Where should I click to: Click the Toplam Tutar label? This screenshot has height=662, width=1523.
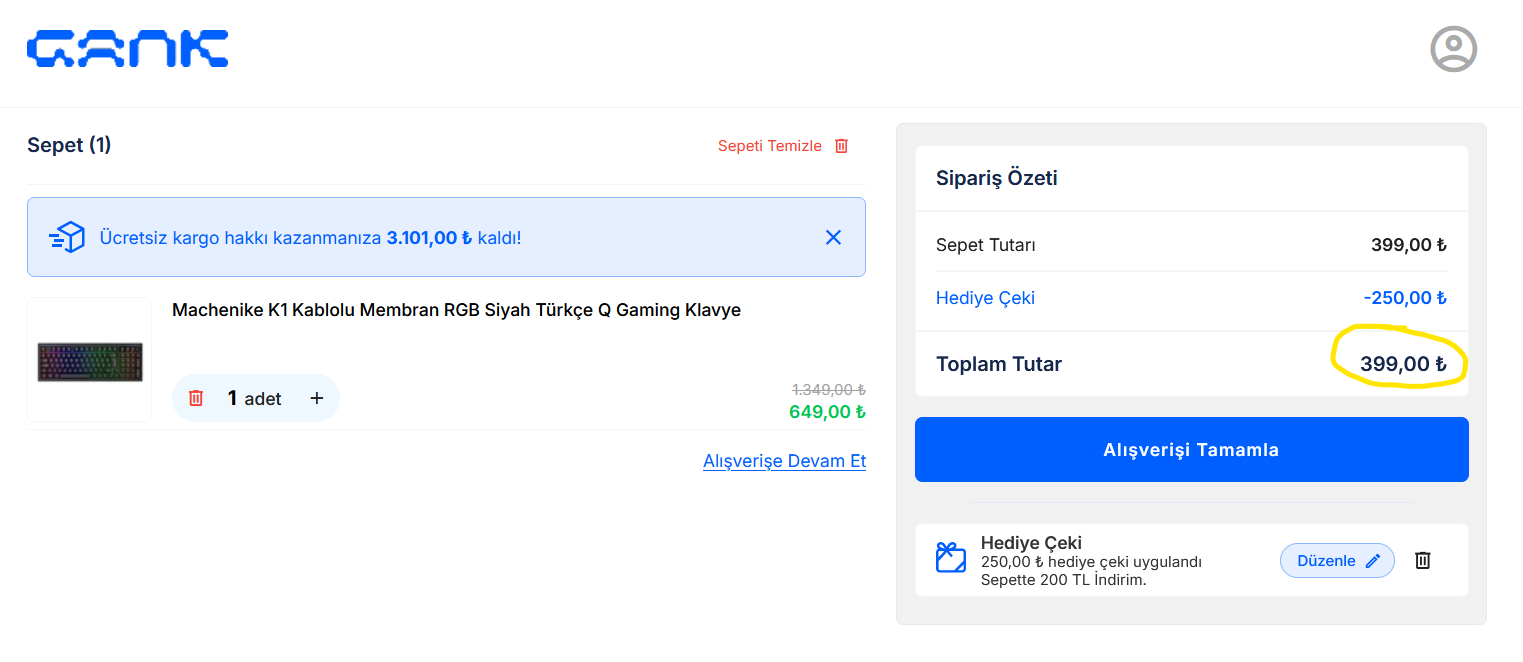[x=998, y=364]
